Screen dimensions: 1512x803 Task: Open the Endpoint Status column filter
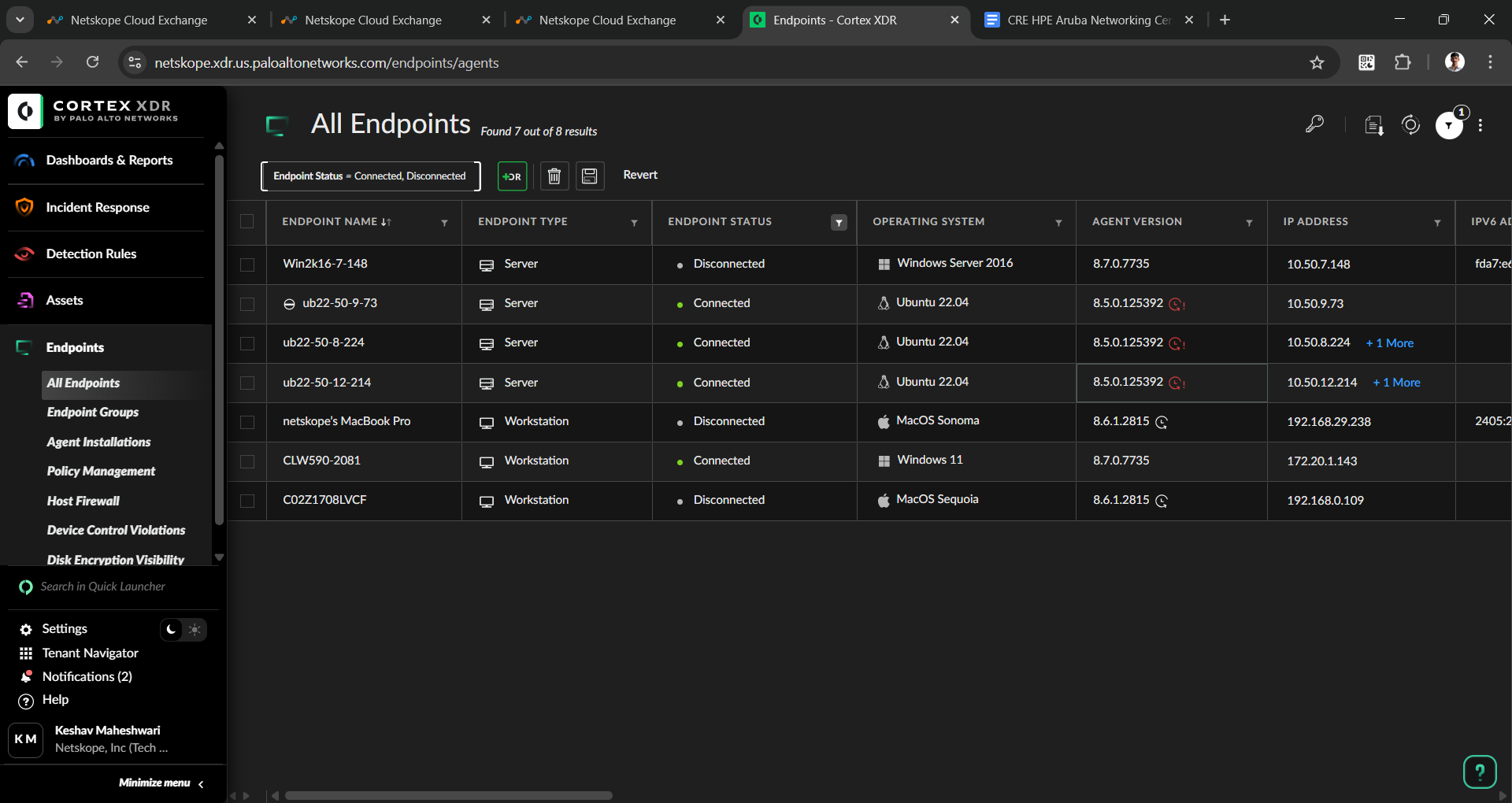point(839,223)
